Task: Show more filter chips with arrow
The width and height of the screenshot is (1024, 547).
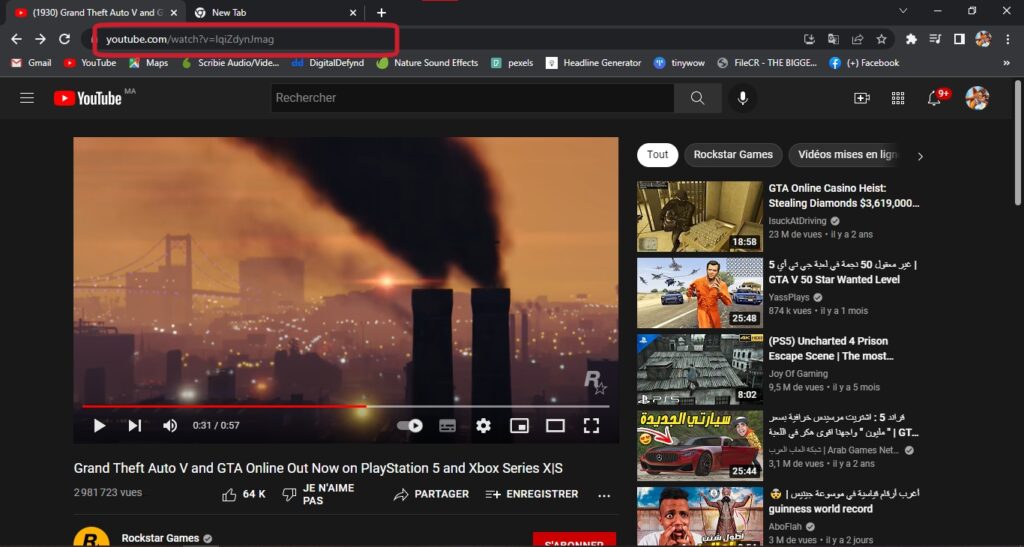Action: [x=920, y=156]
